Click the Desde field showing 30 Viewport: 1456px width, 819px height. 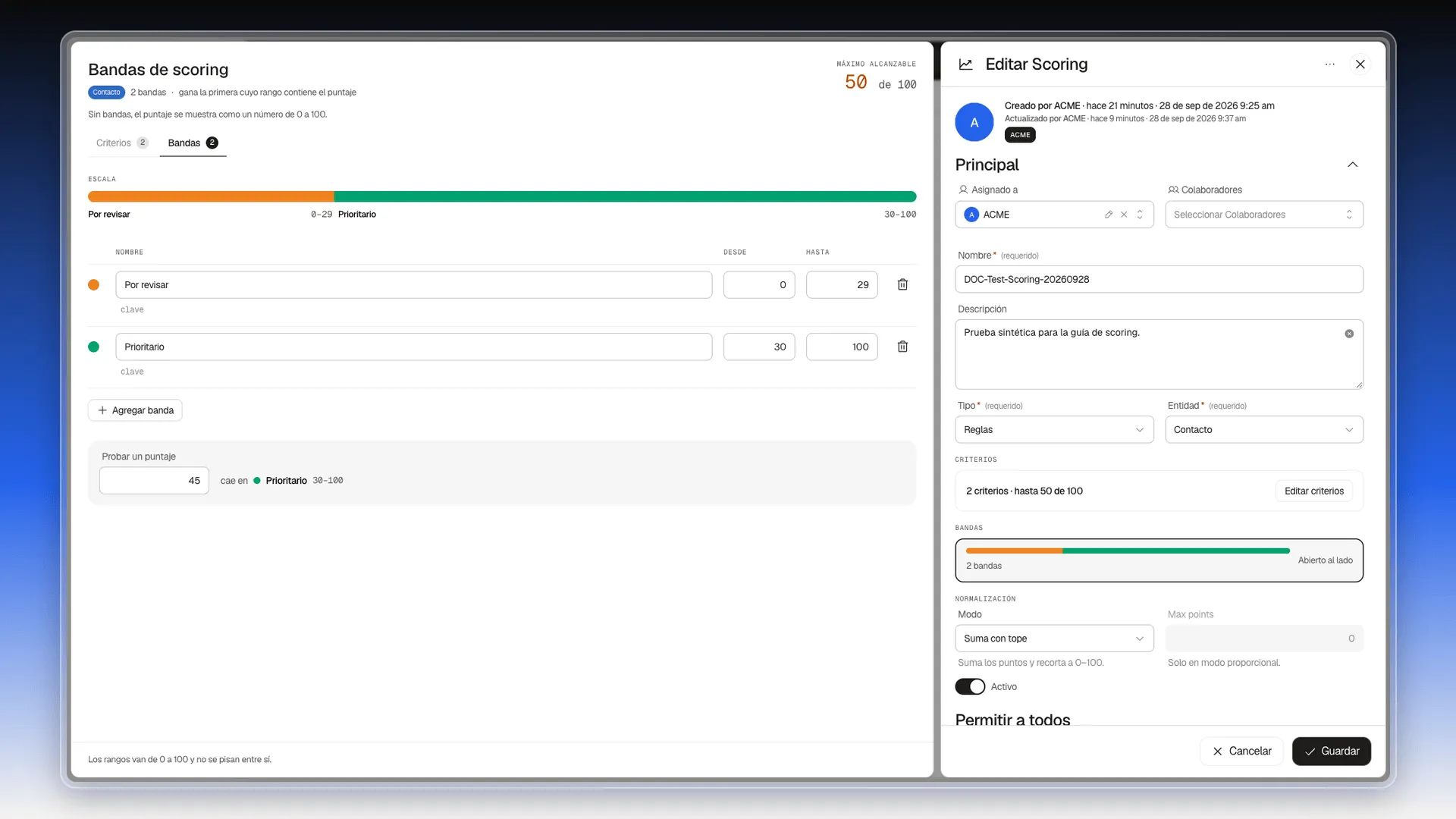758,347
